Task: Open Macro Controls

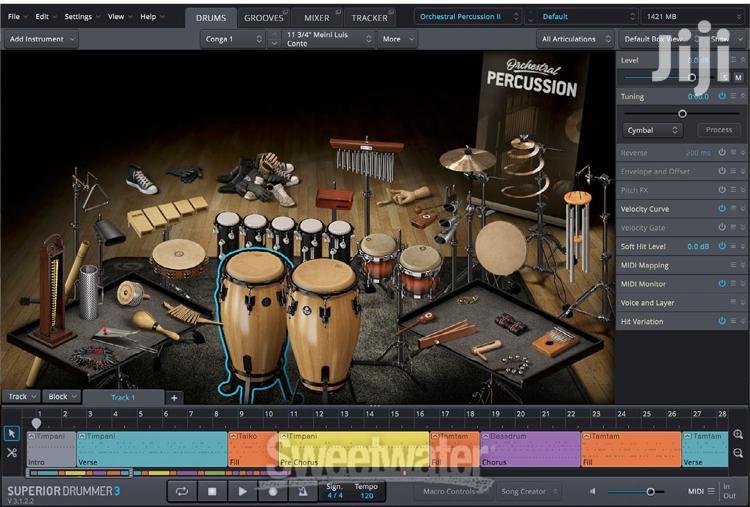Action: [450, 491]
